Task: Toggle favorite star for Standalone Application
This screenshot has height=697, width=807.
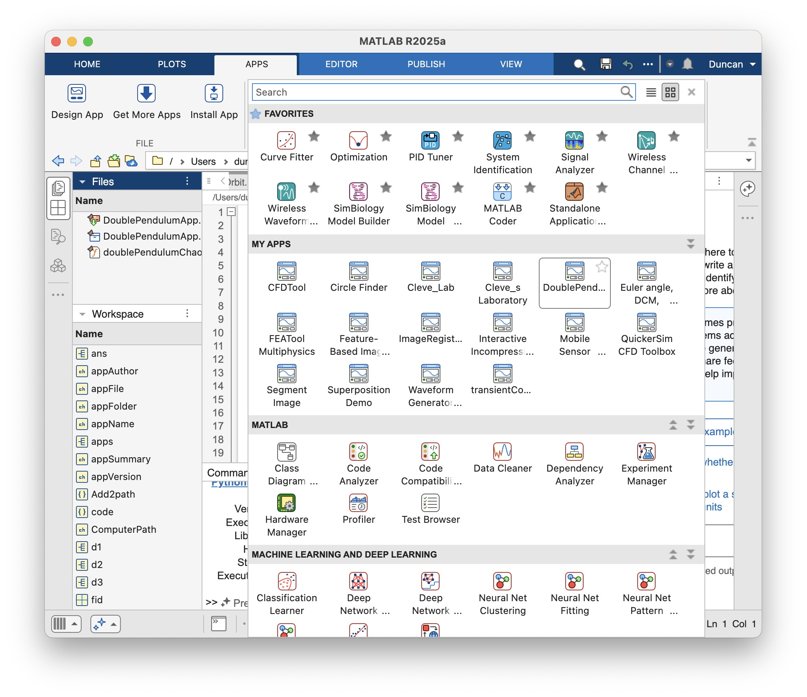Action: click(602, 187)
